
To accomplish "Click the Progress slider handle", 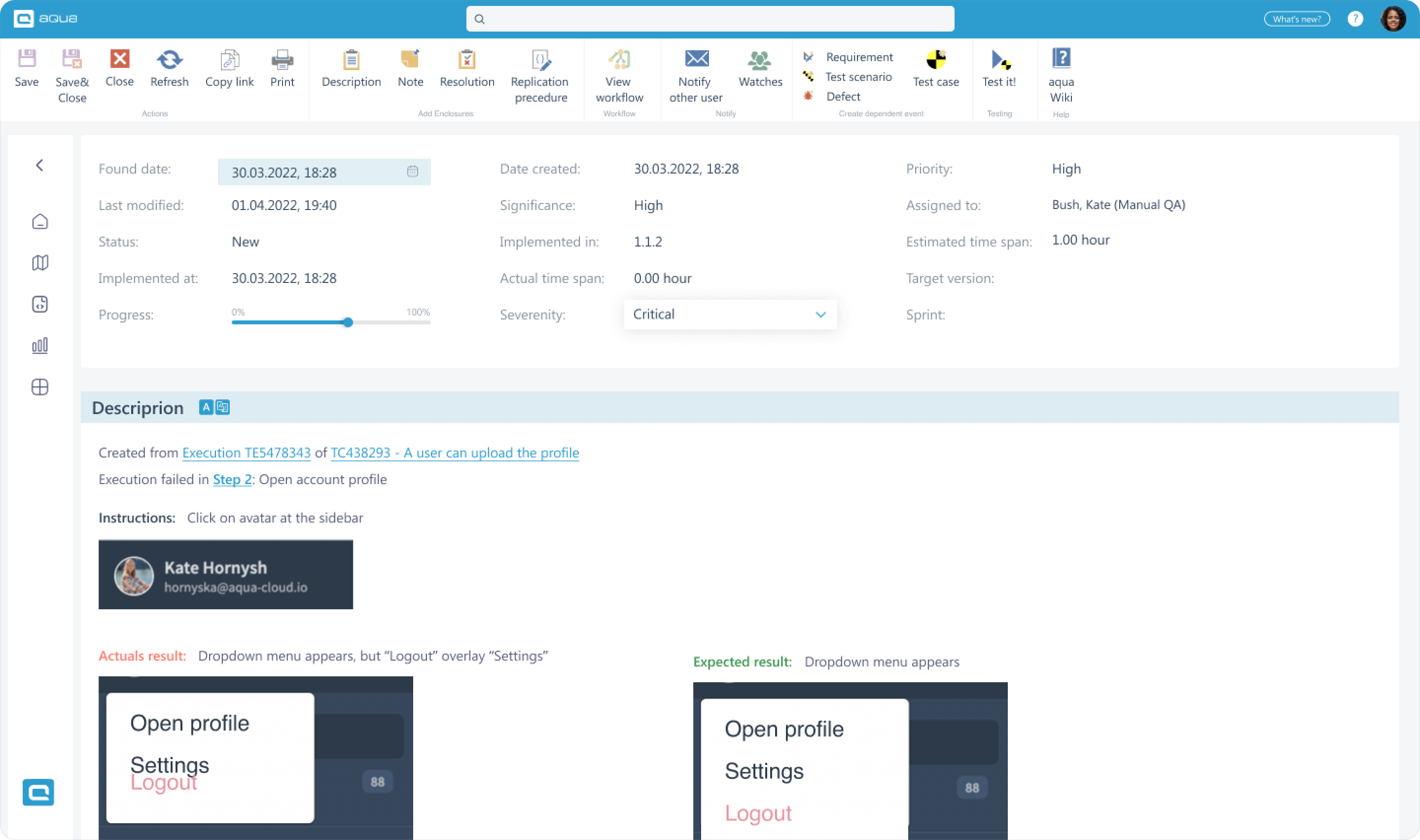I will [348, 323].
